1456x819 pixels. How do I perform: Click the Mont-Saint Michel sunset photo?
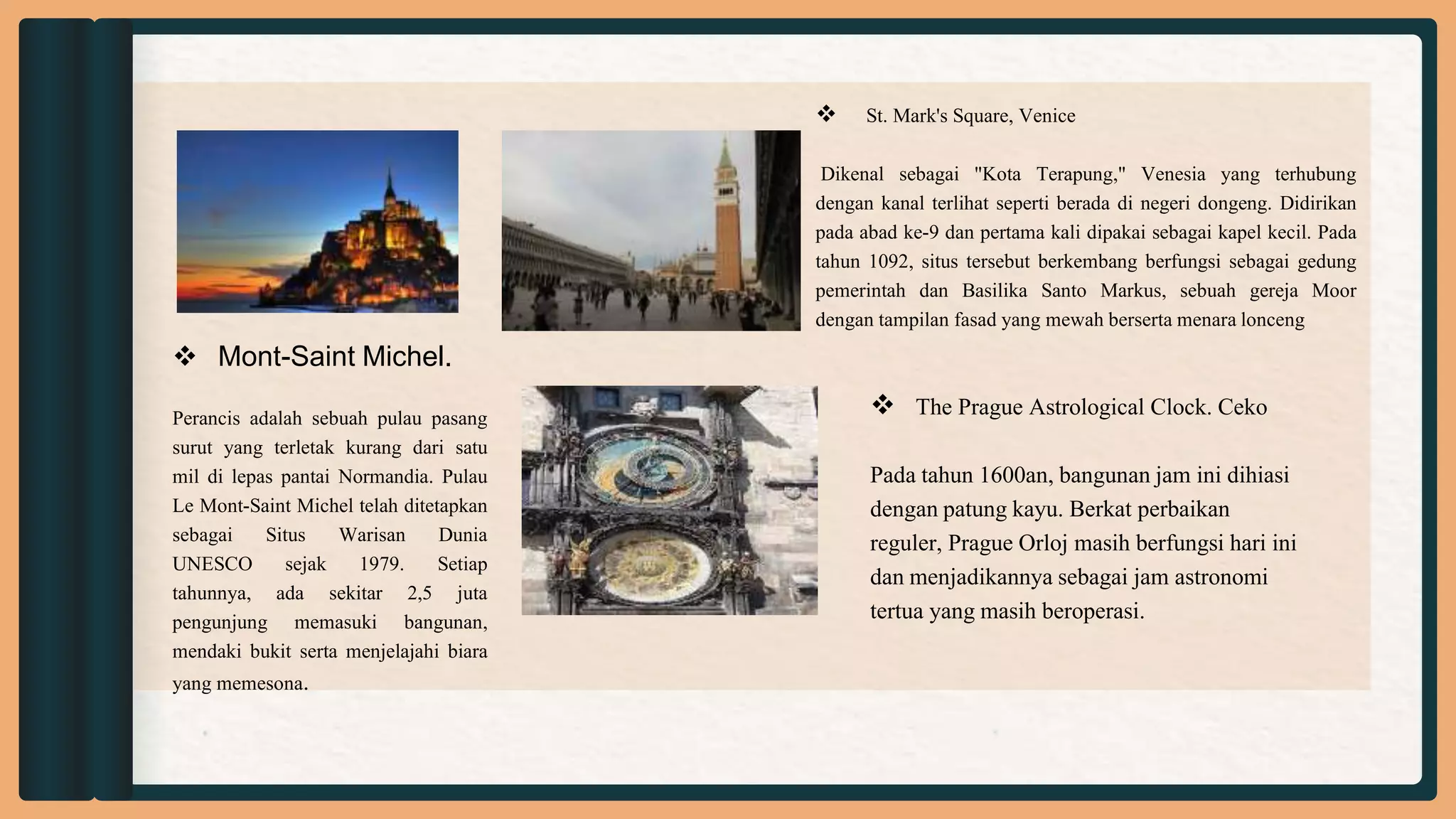point(317,221)
